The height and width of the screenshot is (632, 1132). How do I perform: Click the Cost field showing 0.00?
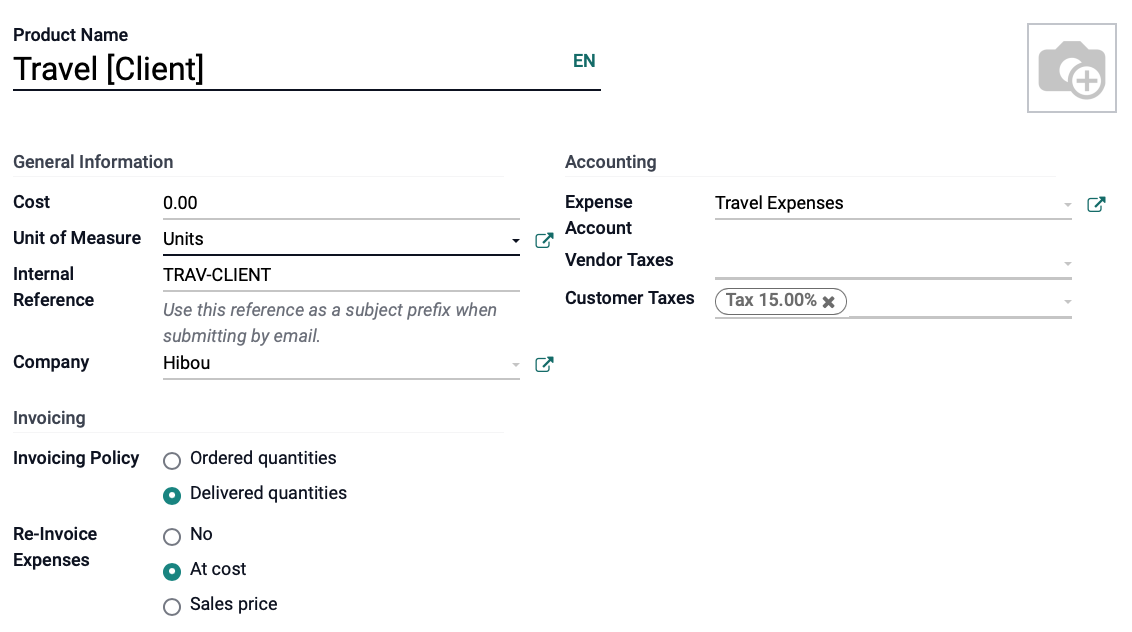pyautogui.click(x=341, y=203)
